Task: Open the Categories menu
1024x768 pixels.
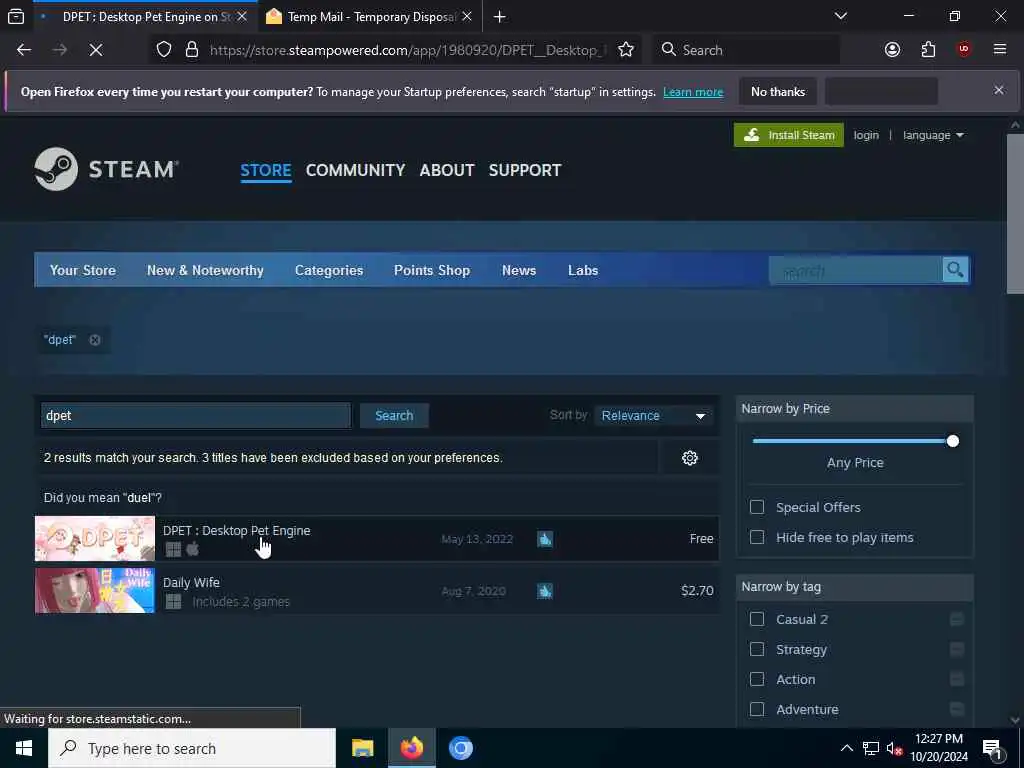Action: [329, 270]
